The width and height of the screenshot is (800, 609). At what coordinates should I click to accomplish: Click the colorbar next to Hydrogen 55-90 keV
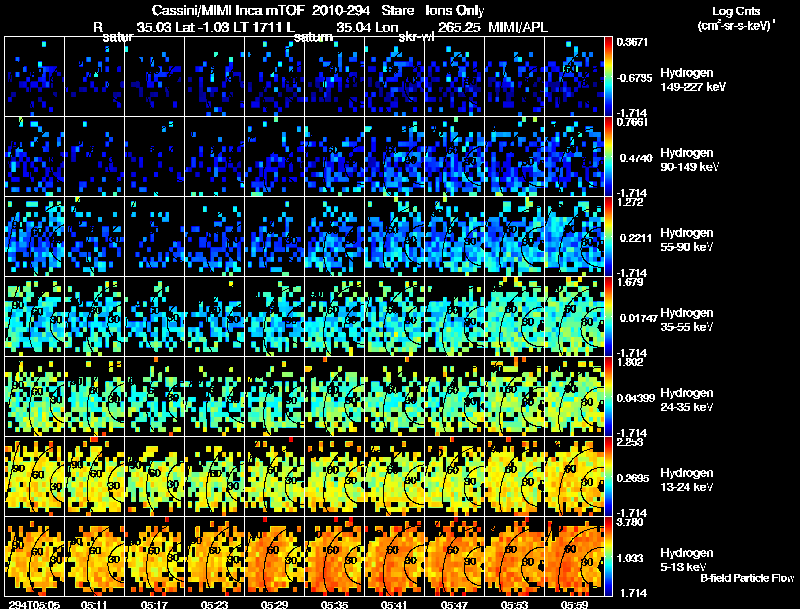point(608,237)
